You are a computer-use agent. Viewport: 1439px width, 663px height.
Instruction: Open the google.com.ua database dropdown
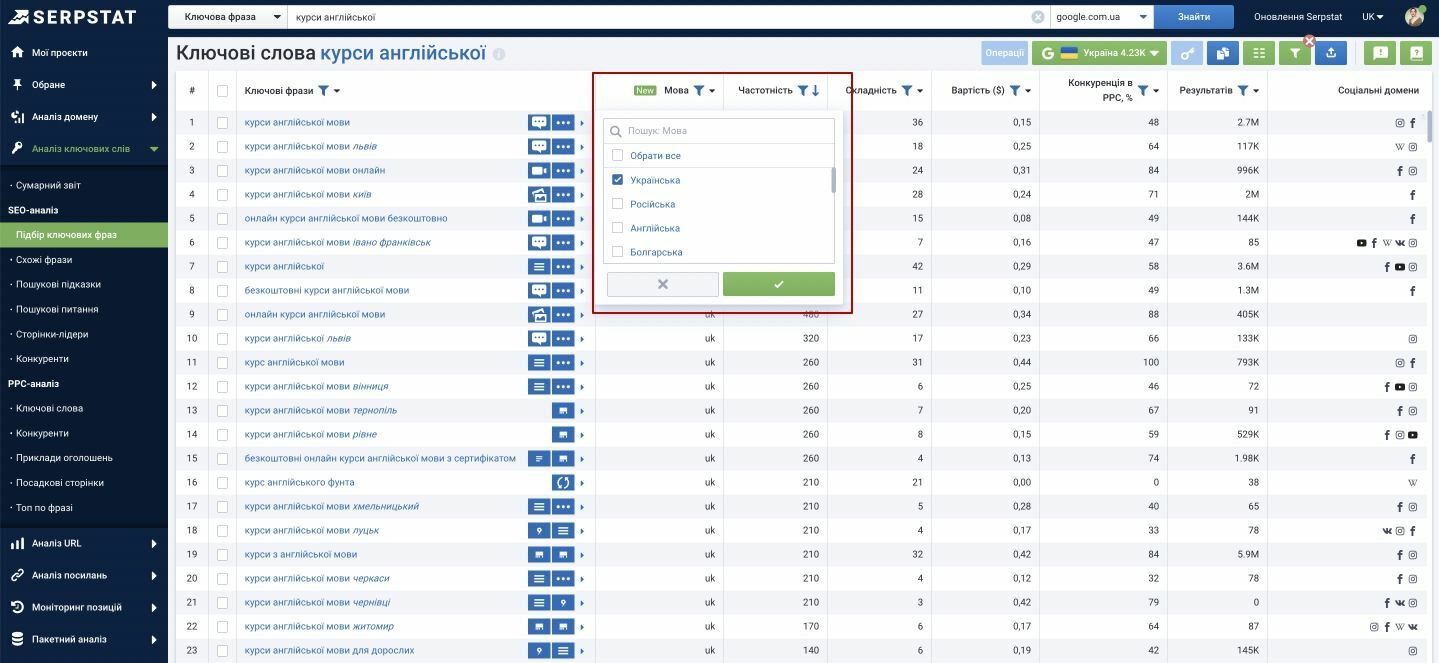coord(1102,17)
